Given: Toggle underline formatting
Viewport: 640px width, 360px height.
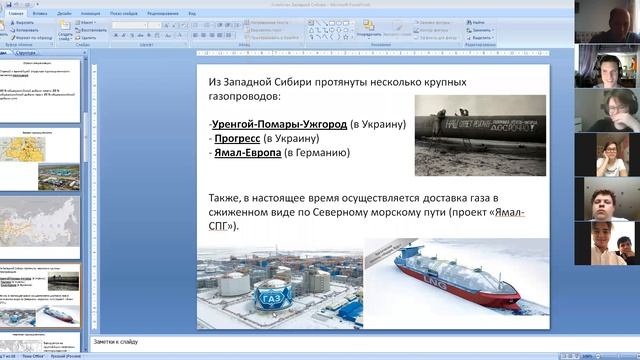Looking at the screenshot, I should (131, 36).
